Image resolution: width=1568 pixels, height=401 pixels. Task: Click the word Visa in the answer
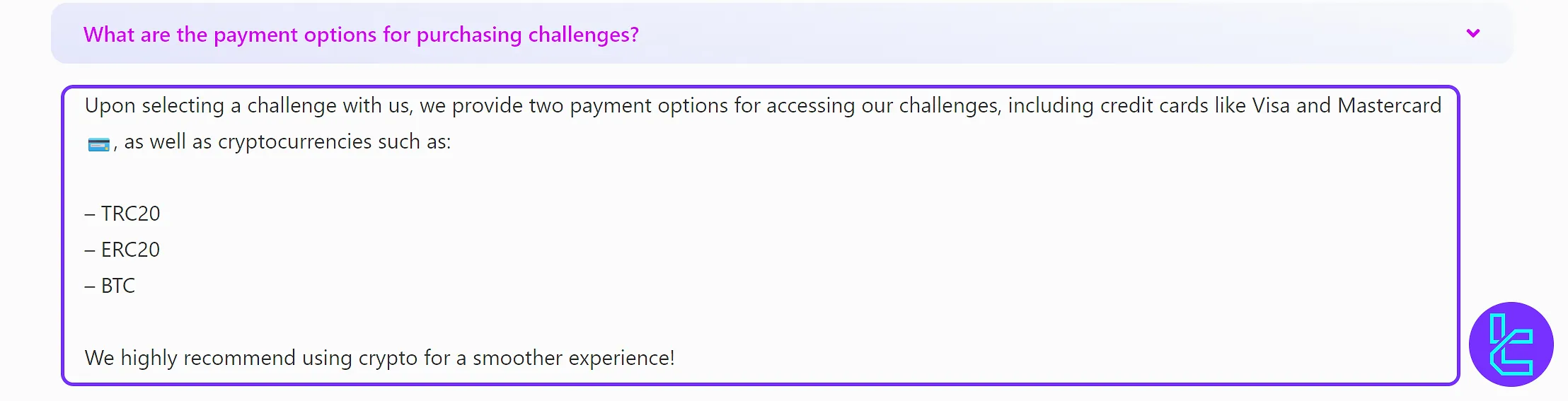1271,105
